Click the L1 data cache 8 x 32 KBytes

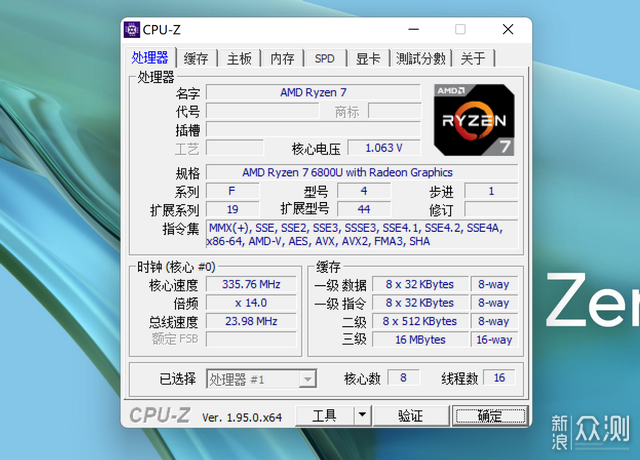point(420,284)
